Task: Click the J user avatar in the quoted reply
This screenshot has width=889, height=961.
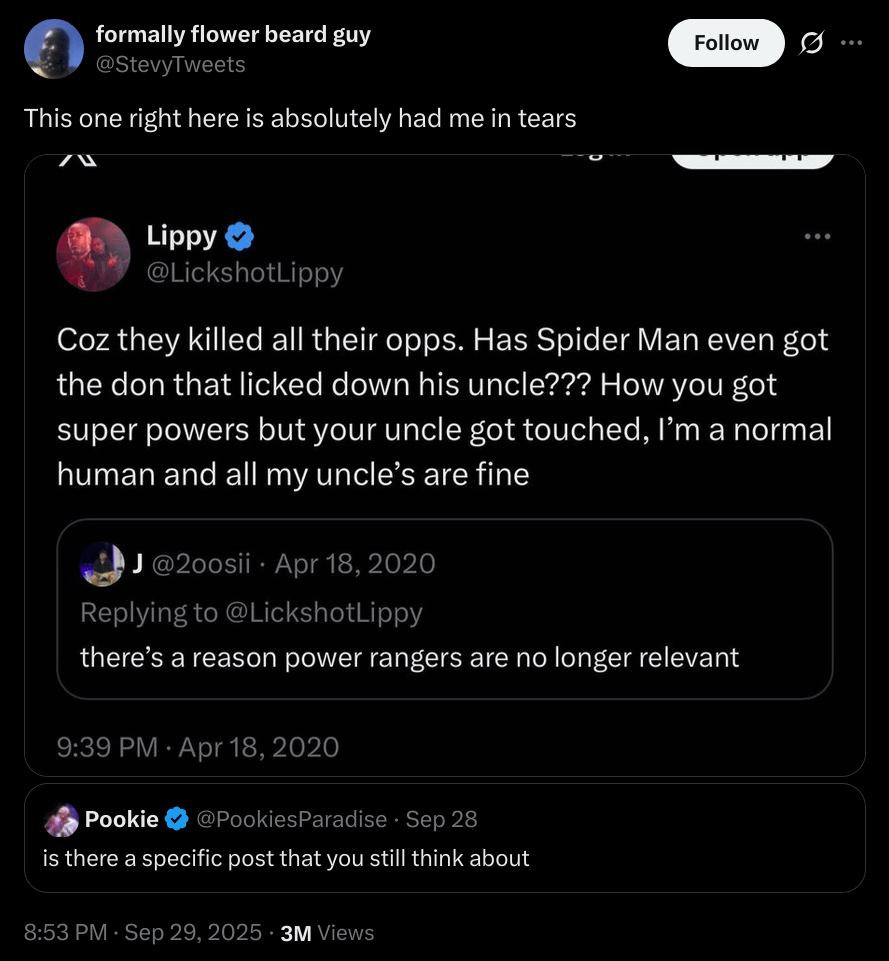Action: [102, 564]
